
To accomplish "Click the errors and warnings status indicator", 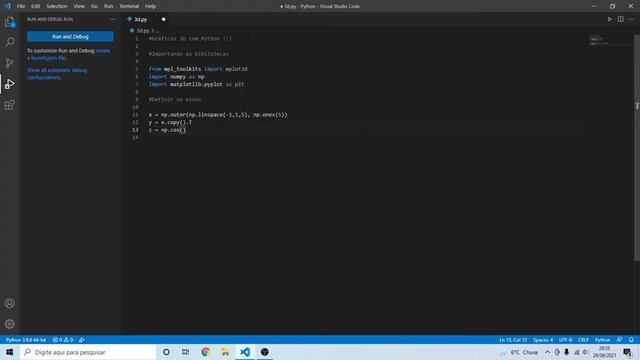I will click(x=62, y=340).
